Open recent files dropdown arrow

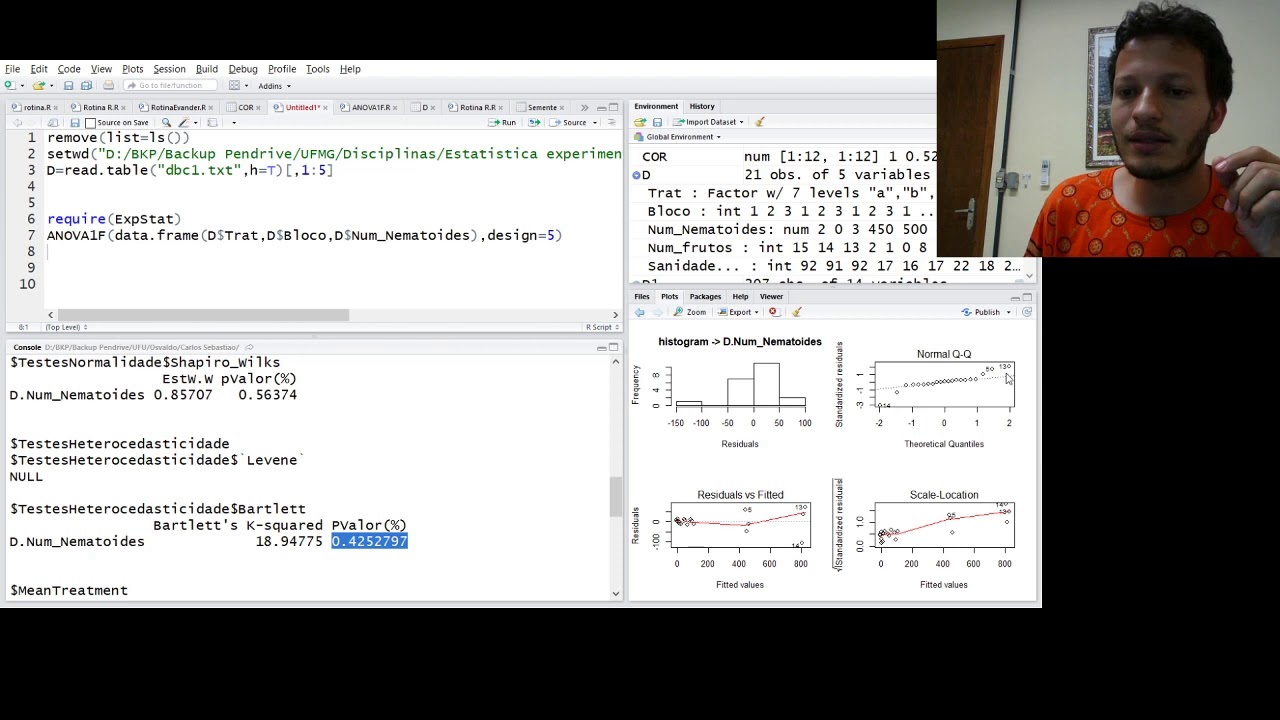[52, 86]
